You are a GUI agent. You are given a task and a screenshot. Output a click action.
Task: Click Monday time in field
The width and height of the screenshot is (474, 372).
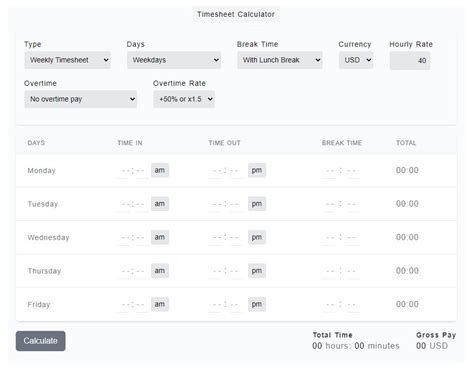133,171
